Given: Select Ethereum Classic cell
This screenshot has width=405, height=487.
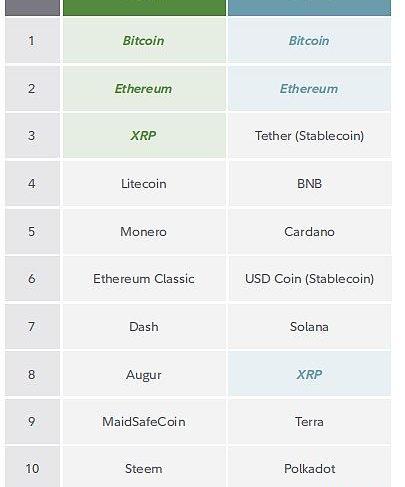Looking at the screenshot, I should pyautogui.click(x=144, y=279).
